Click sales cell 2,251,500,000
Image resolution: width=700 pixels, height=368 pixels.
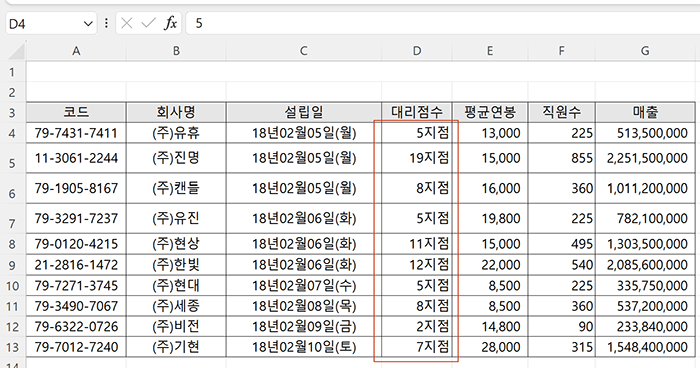[645, 158]
